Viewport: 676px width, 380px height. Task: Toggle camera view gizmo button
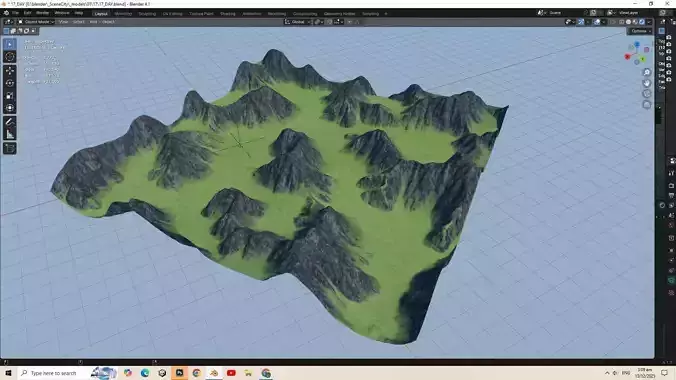pyautogui.click(x=647, y=94)
